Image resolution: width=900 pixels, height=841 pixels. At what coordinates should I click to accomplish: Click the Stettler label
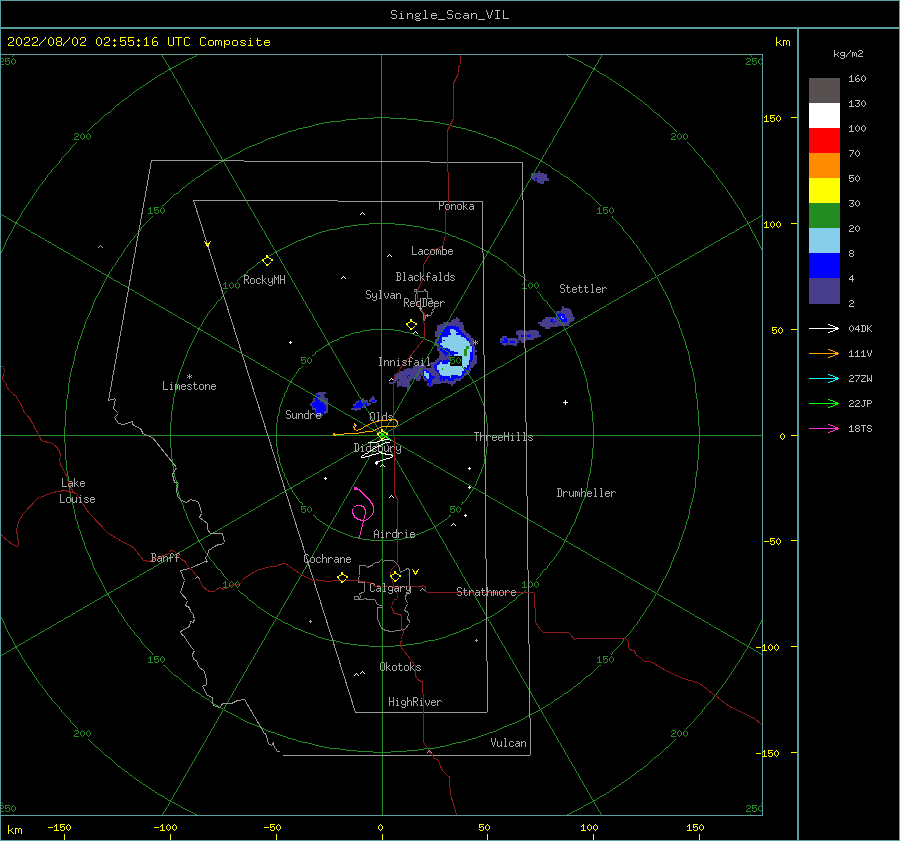[583, 289]
